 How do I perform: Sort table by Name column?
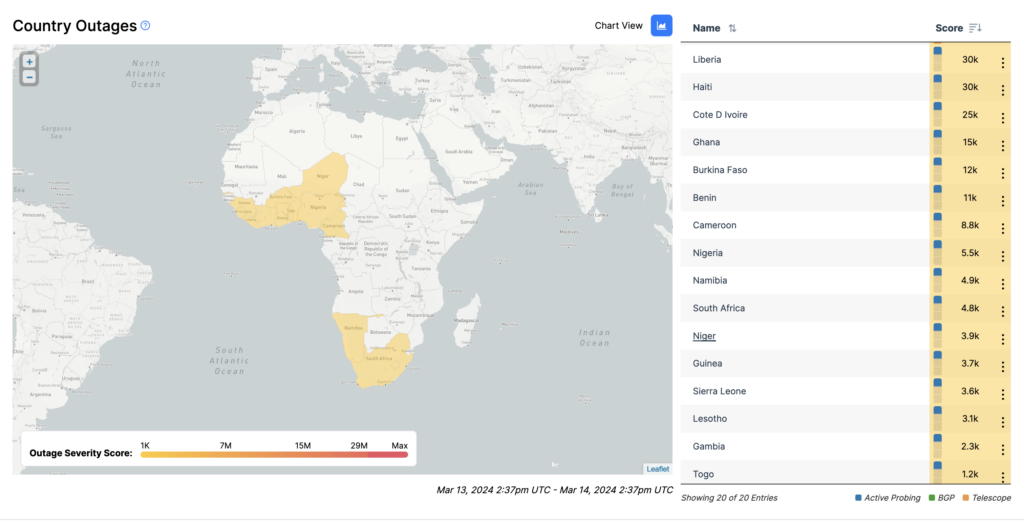coord(732,29)
